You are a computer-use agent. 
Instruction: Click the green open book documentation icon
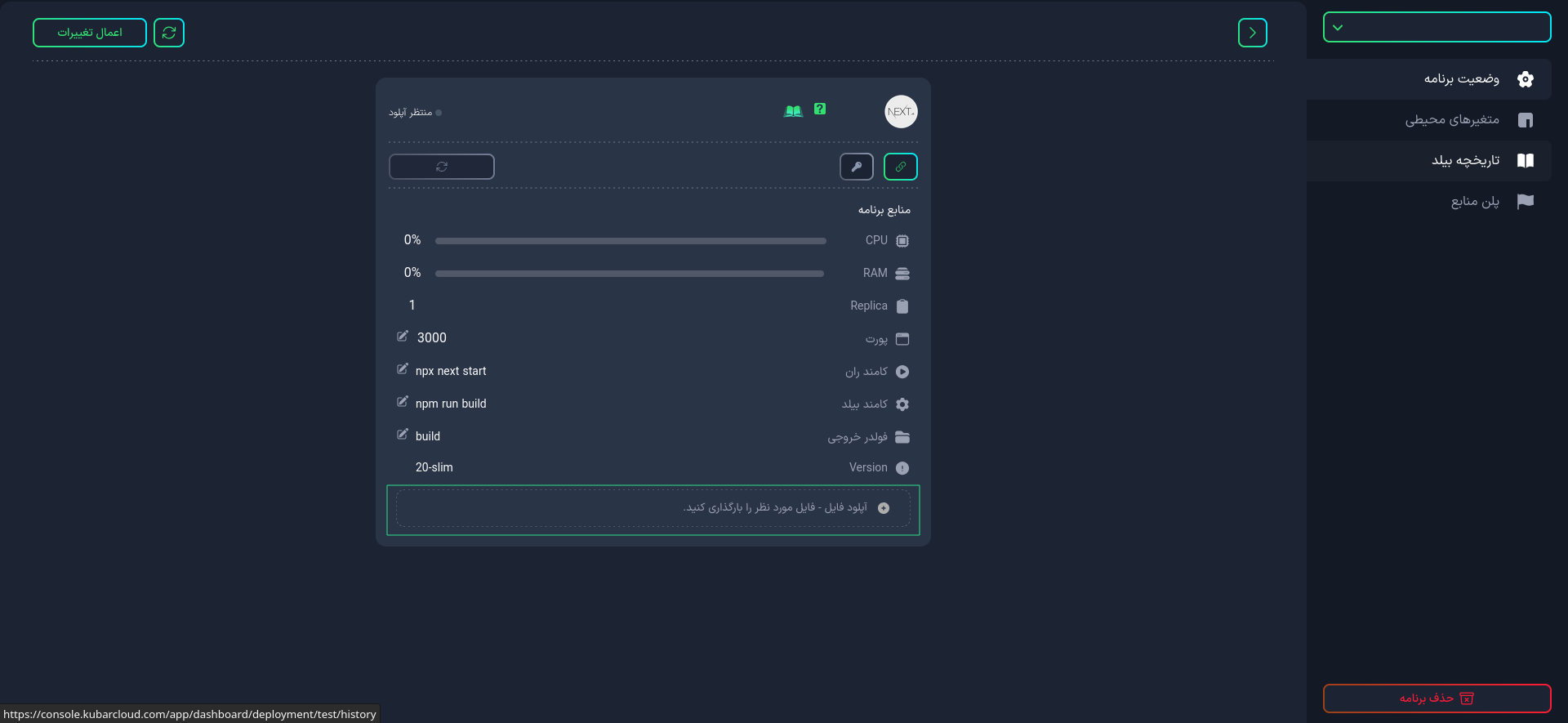click(x=793, y=111)
